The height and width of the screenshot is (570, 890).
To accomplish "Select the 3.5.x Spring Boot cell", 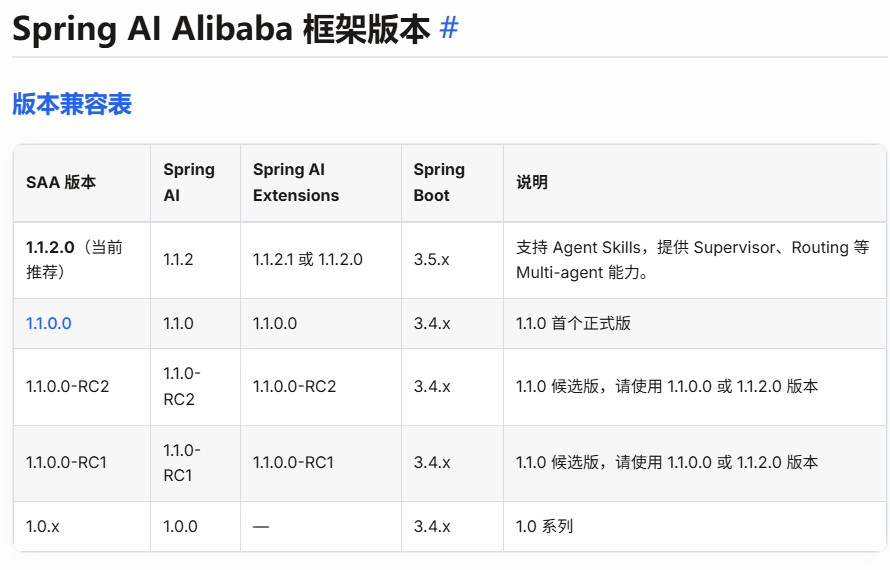I will tap(452, 260).
